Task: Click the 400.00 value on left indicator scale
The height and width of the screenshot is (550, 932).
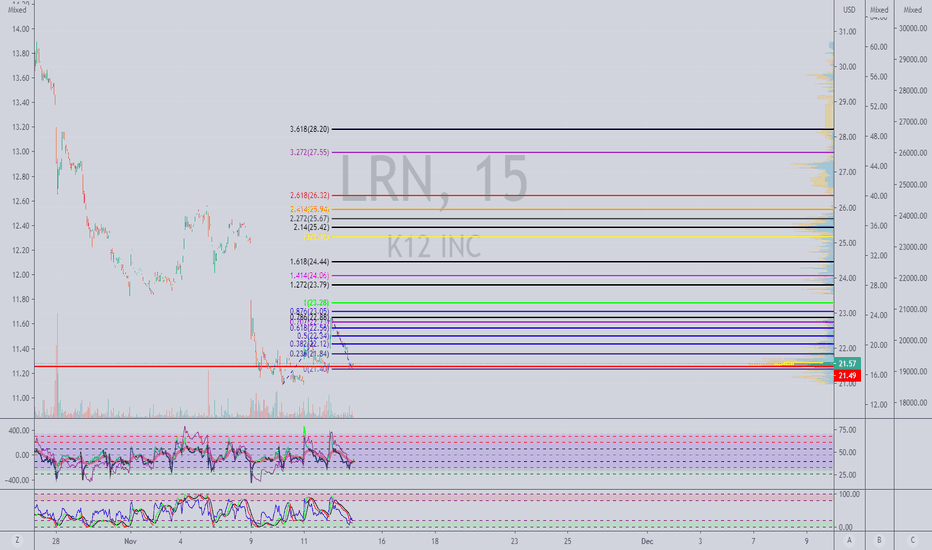Action: pos(18,430)
